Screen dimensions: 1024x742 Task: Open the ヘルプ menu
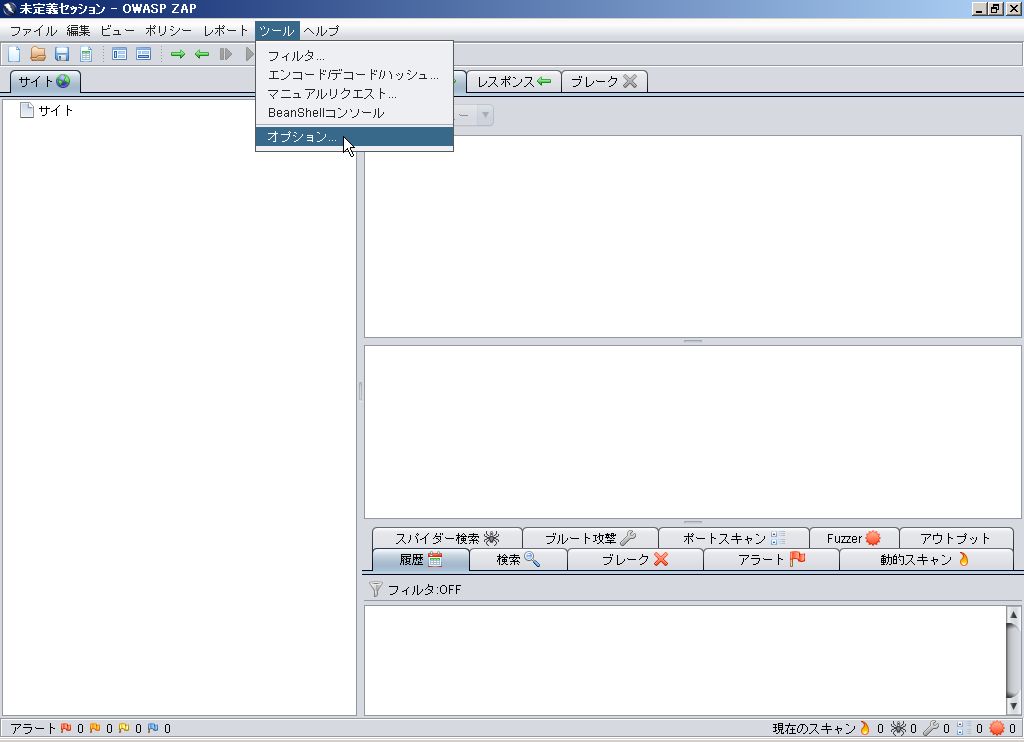pyautogui.click(x=321, y=31)
